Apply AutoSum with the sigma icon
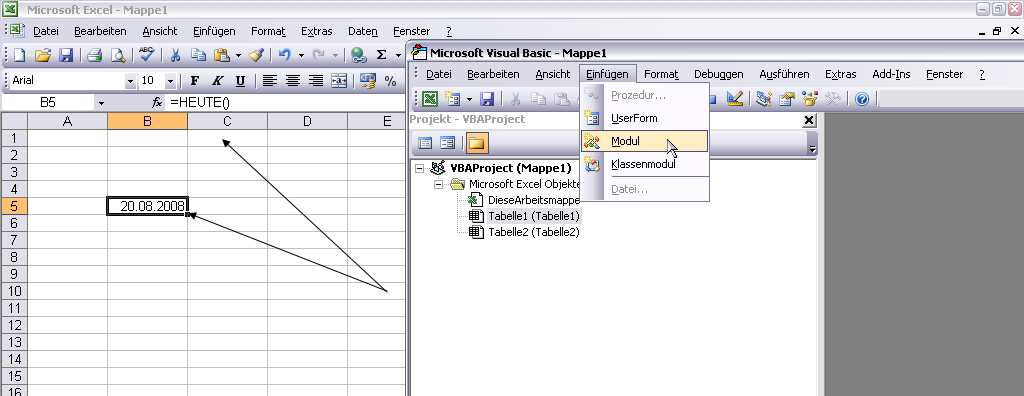Viewport: 1024px width, 396px height. click(x=381, y=56)
